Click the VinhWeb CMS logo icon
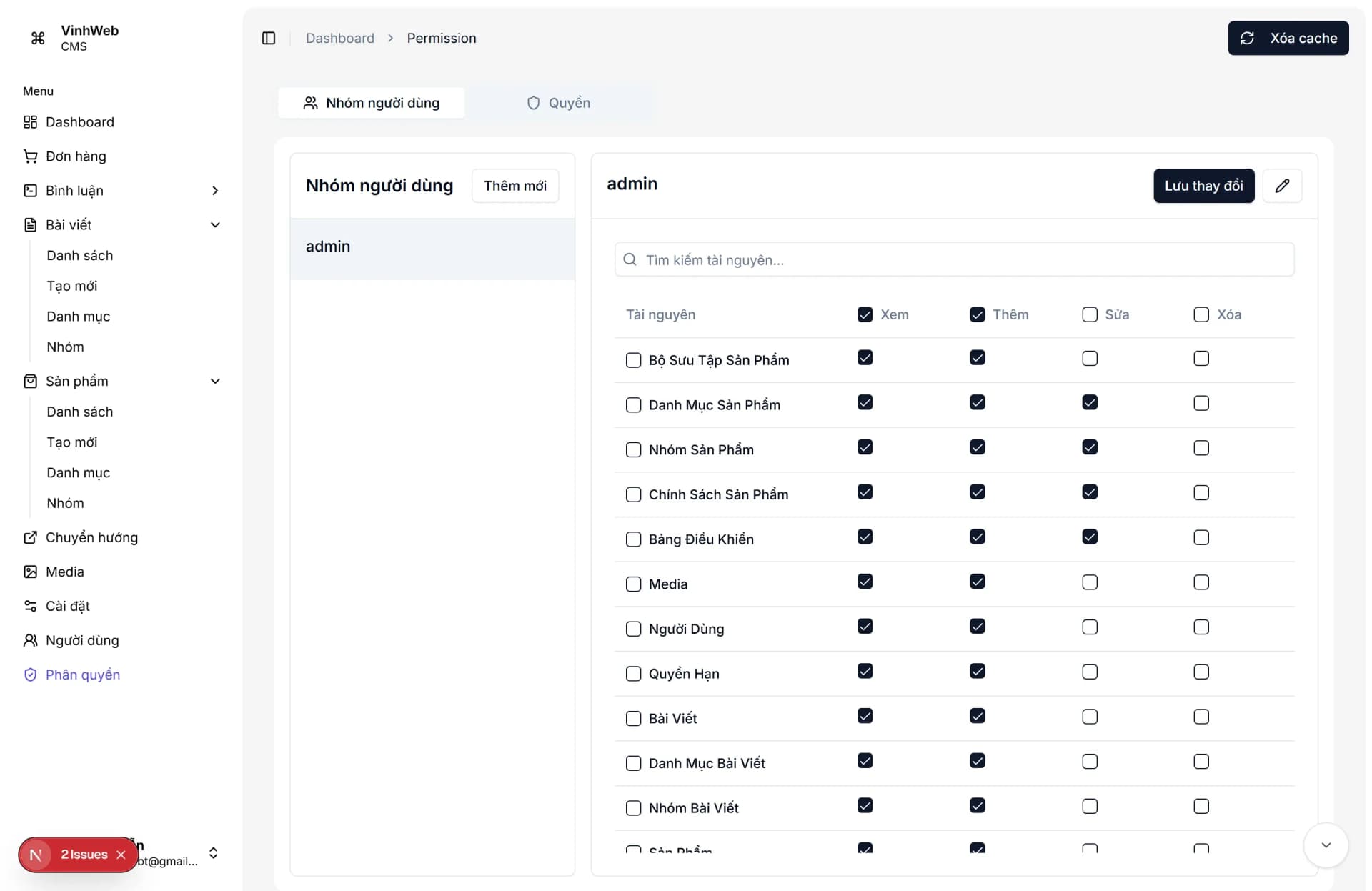 pyautogui.click(x=38, y=38)
